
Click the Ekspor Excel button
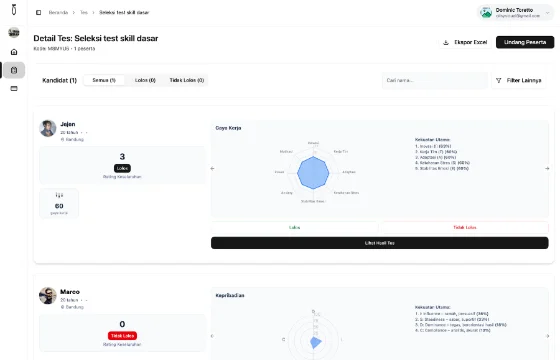[465, 42]
